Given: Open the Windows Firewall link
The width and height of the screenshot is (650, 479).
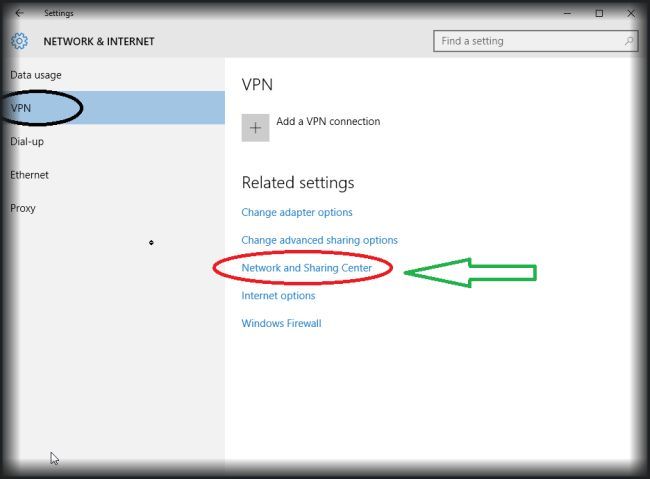Looking at the screenshot, I should point(281,323).
